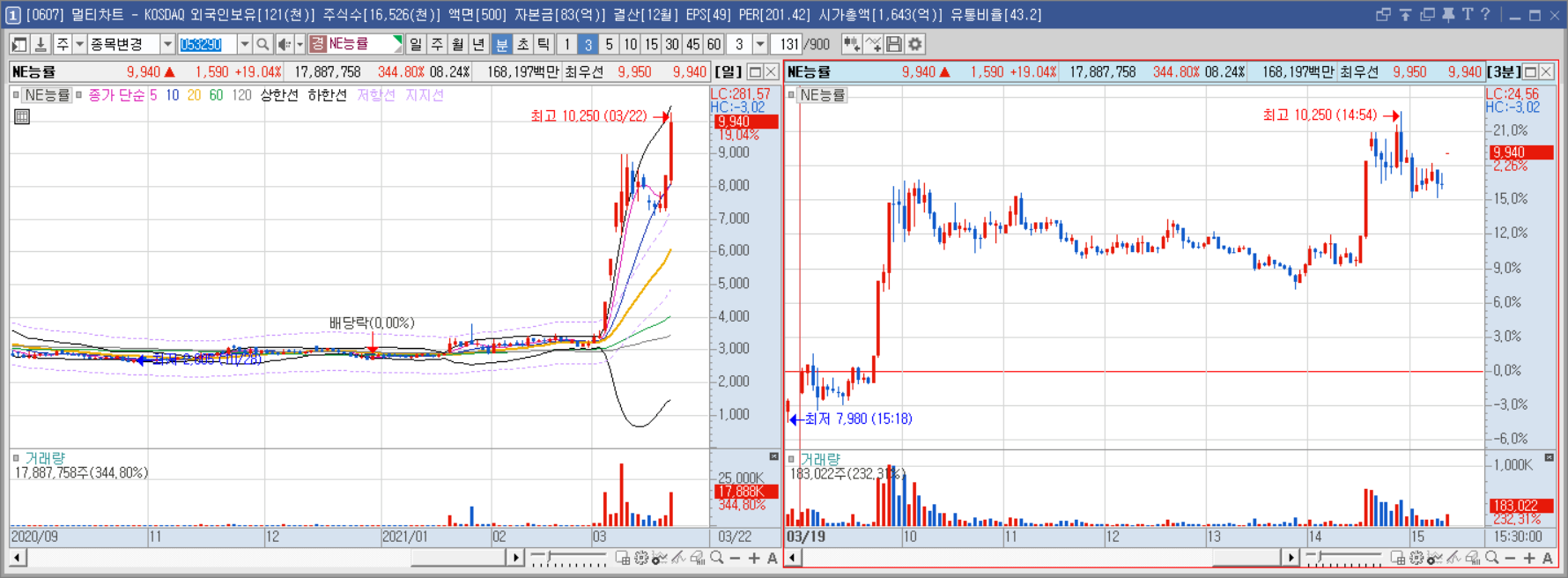Close the right 3분 chart pane

click(1546, 72)
